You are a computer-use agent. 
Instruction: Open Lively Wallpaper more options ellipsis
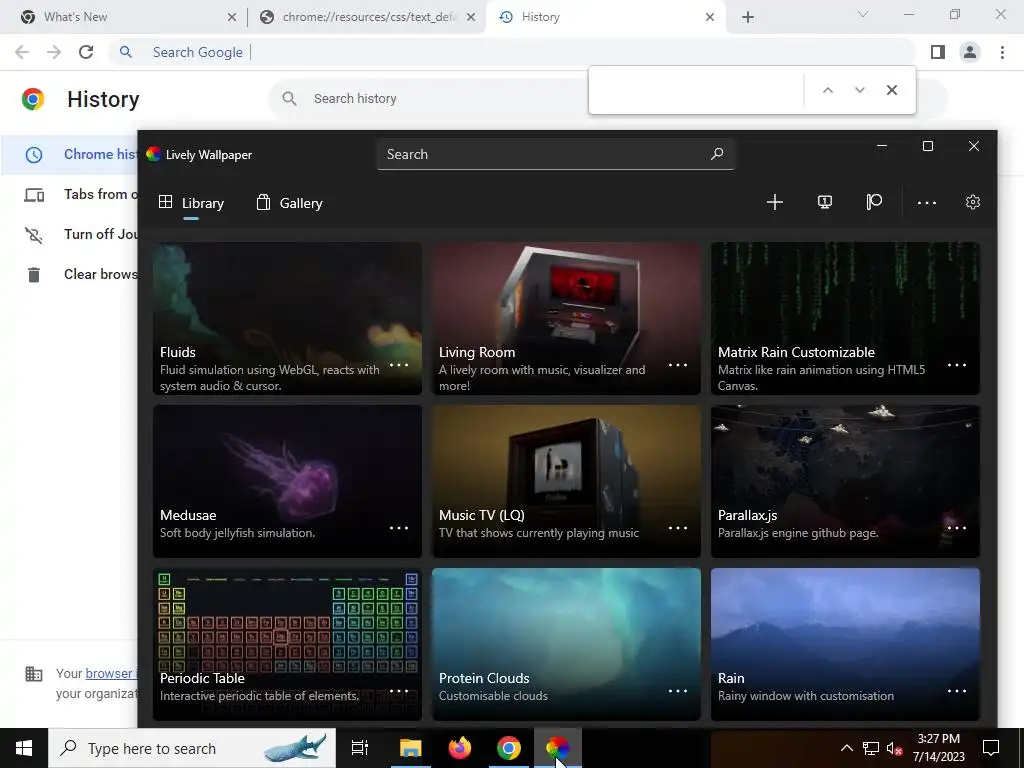[927, 203]
